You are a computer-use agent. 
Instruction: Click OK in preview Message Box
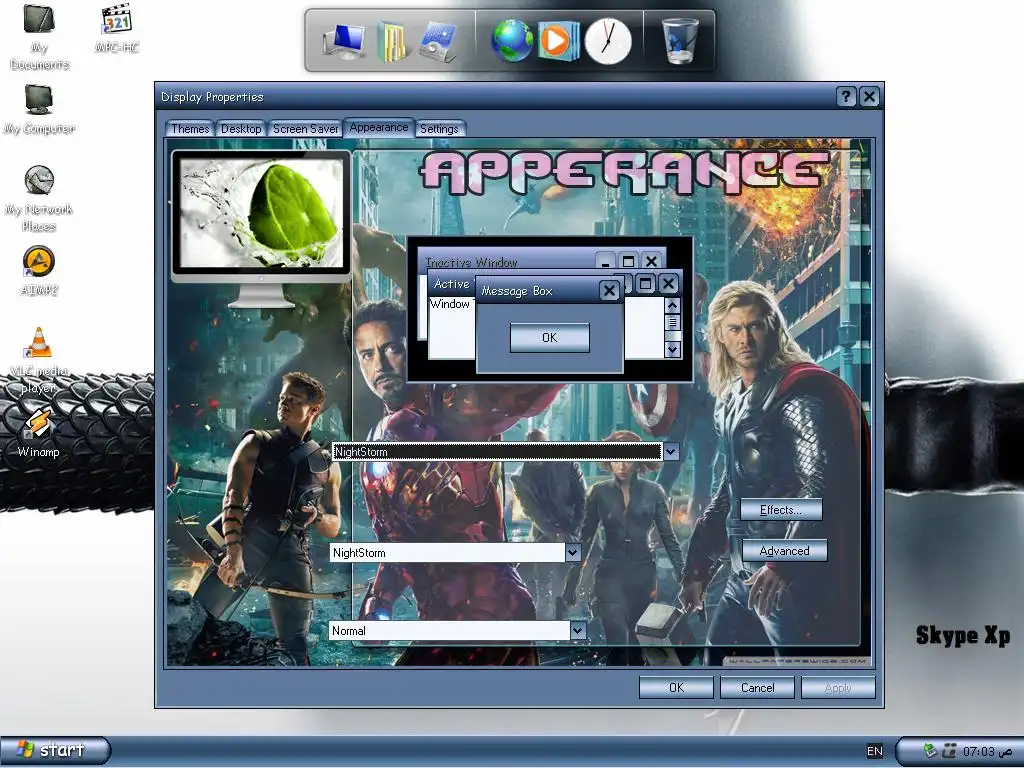(549, 338)
